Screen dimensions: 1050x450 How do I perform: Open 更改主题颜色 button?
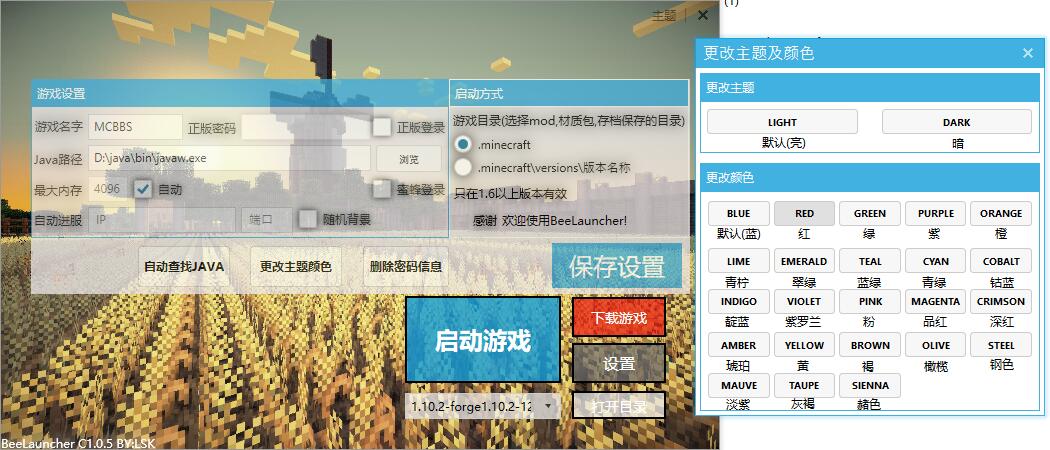pyautogui.click(x=295, y=267)
